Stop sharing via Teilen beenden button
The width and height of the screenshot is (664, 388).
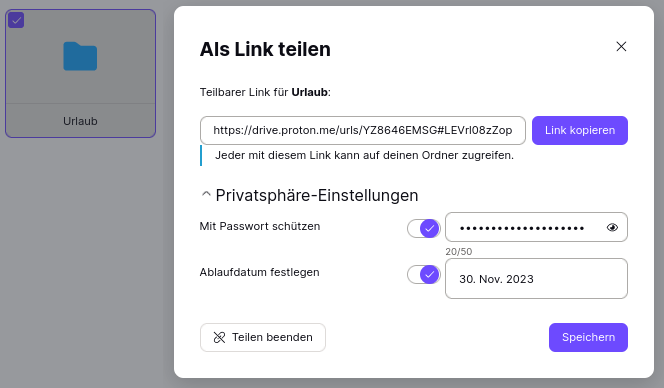coord(263,337)
